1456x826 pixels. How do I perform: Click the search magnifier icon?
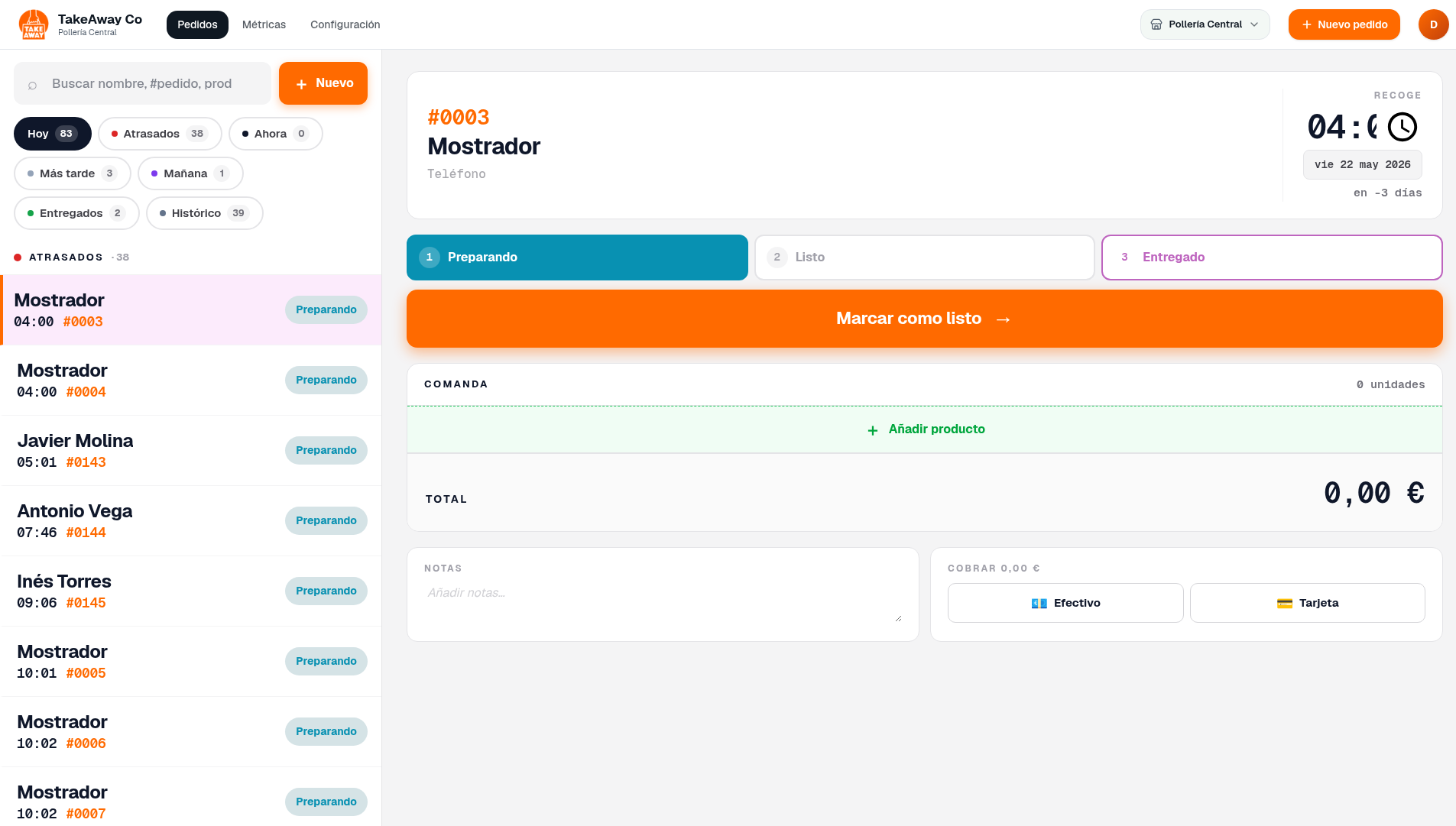[32, 84]
